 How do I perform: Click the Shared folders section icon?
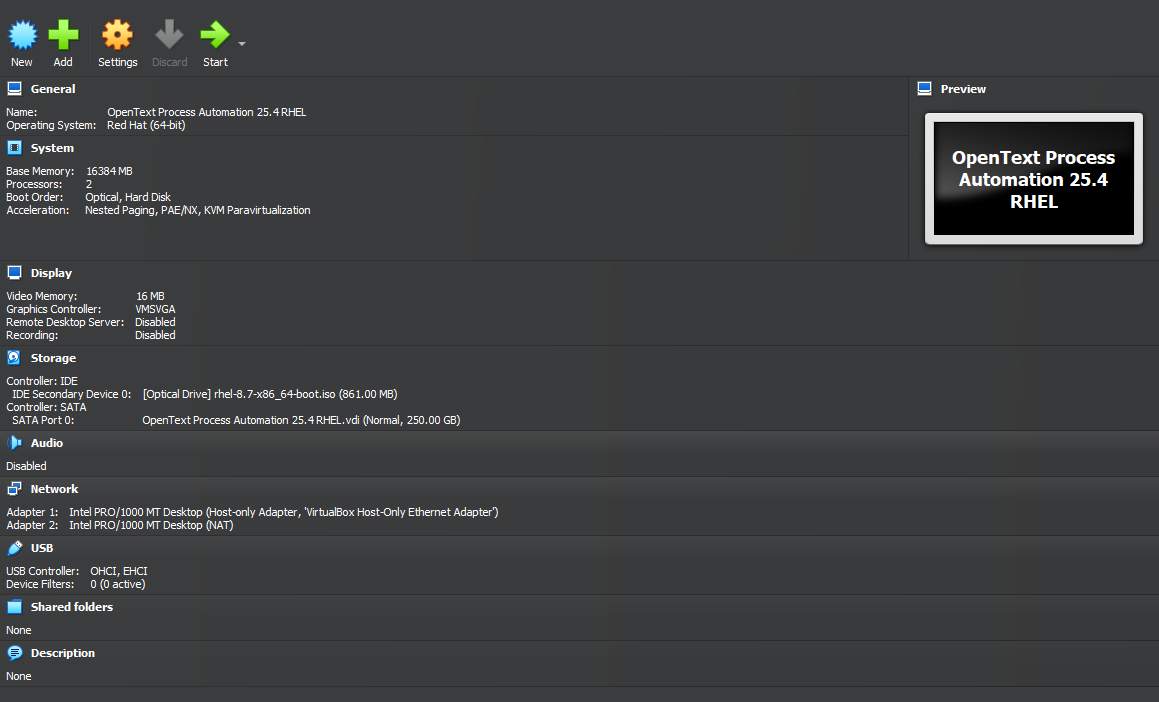coord(14,607)
